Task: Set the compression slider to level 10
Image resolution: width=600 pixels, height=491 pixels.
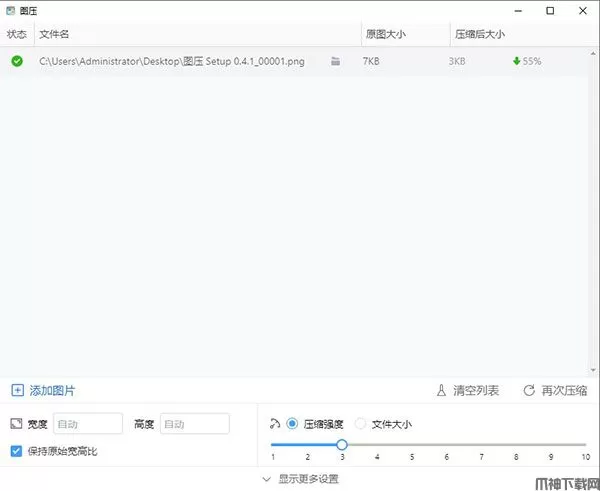Action: click(x=585, y=445)
